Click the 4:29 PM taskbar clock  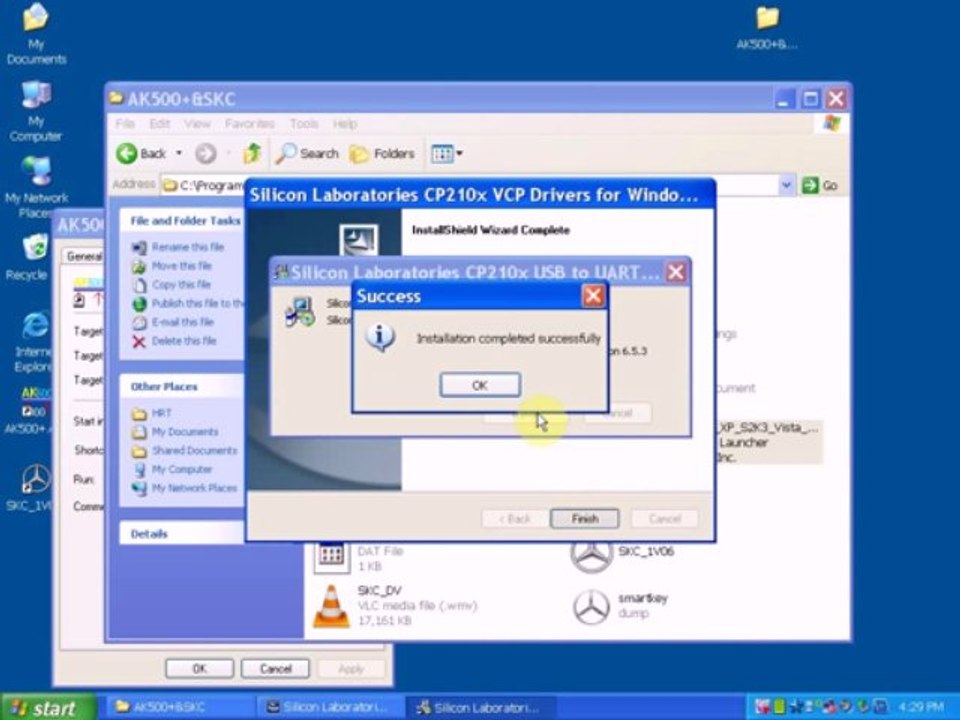[x=921, y=708]
